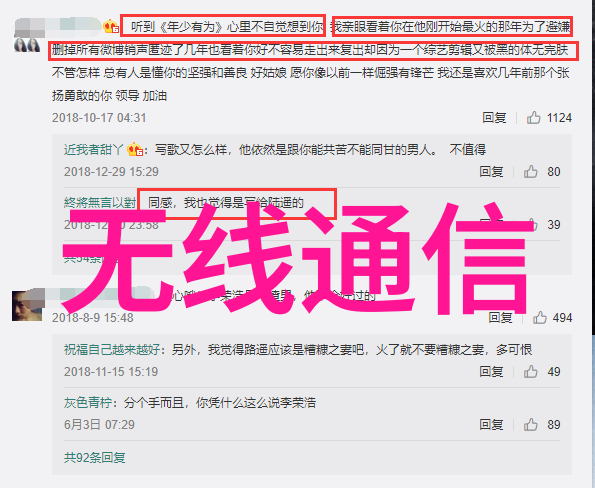595x488 pixels.
Task: Reply to the 2018-8-9 15:48 comment
Action: click(x=500, y=317)
